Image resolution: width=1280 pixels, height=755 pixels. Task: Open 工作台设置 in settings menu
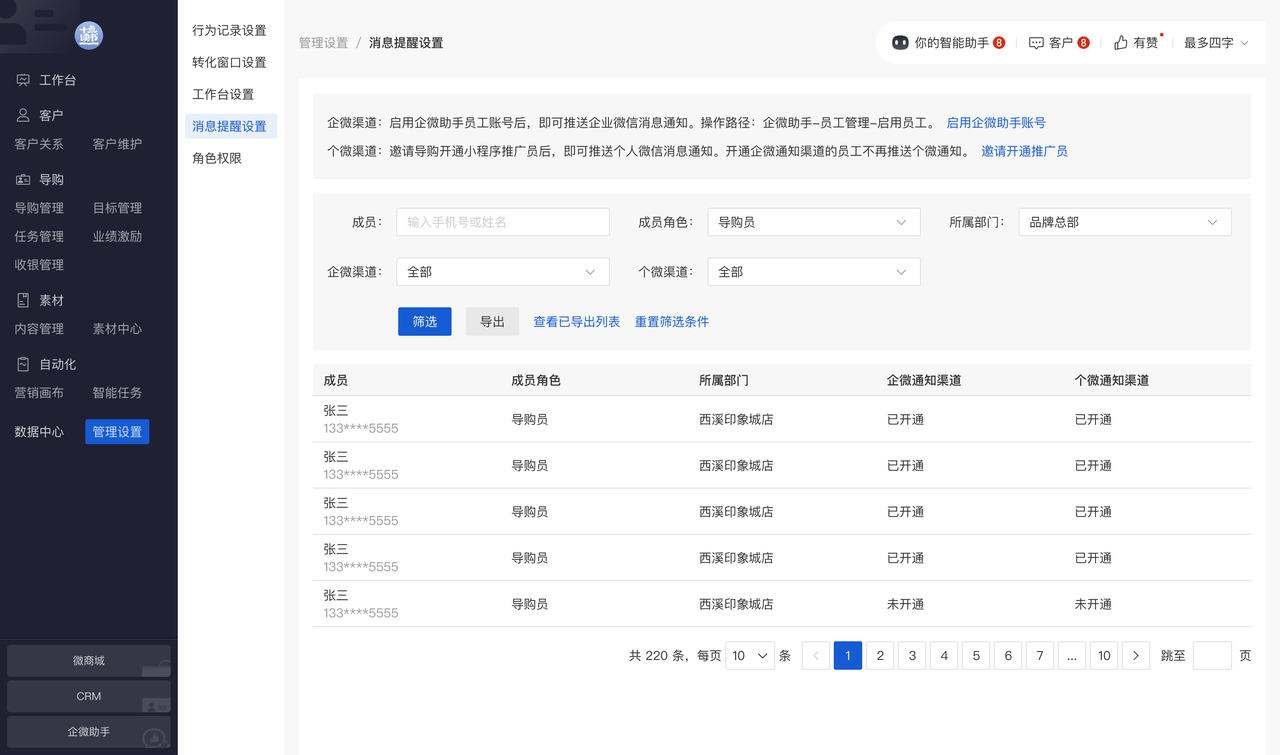click(223, 94)
